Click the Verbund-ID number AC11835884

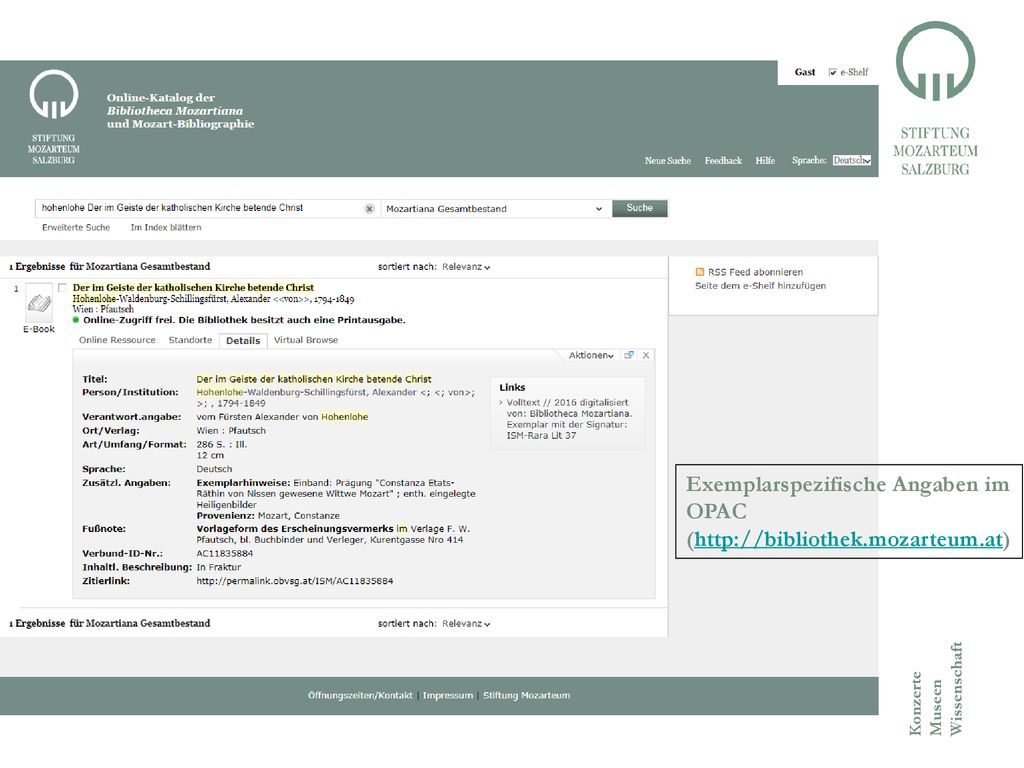[x=225, y=554]
